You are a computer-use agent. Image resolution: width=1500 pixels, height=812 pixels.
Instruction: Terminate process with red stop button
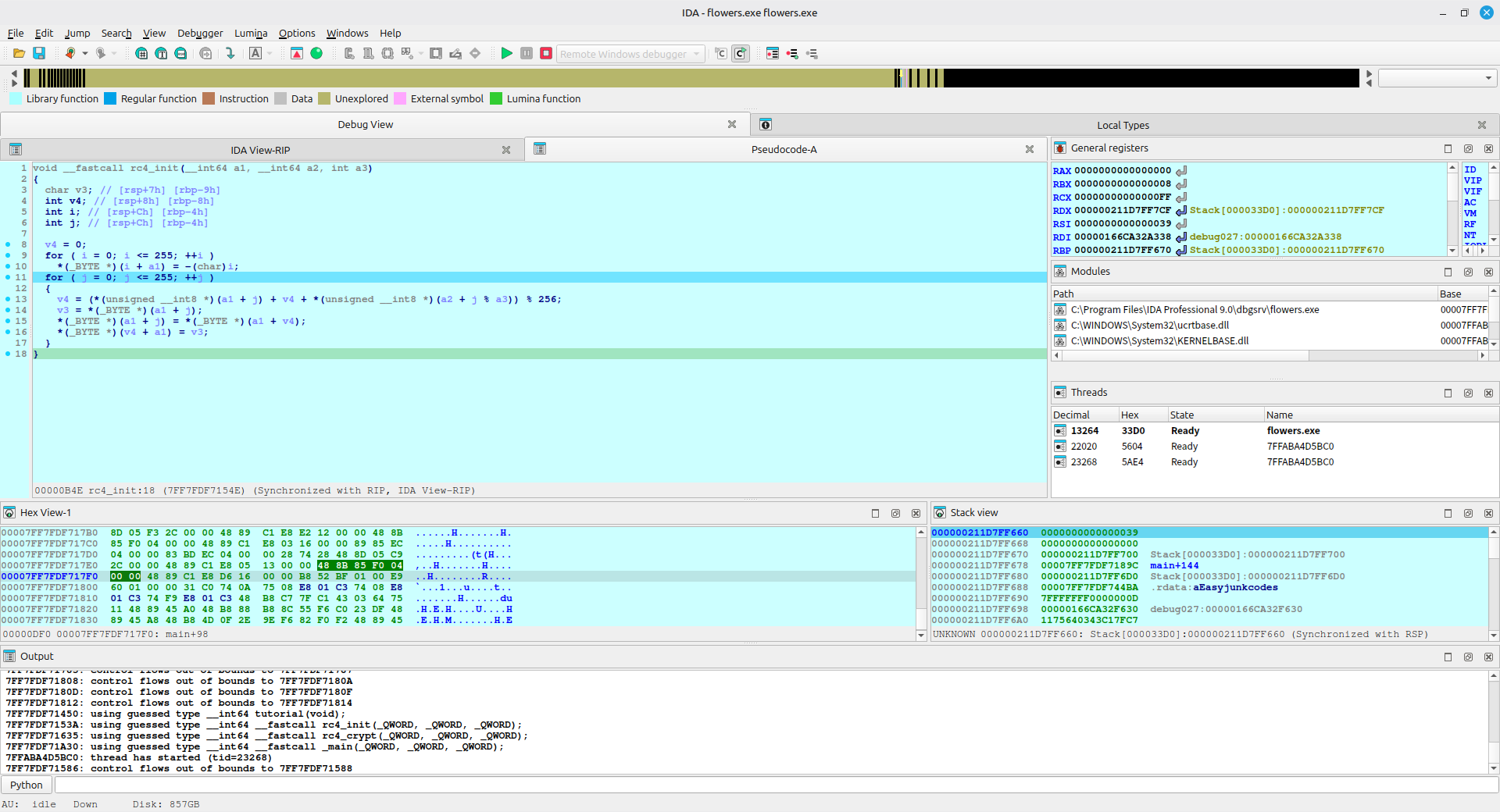546,53
